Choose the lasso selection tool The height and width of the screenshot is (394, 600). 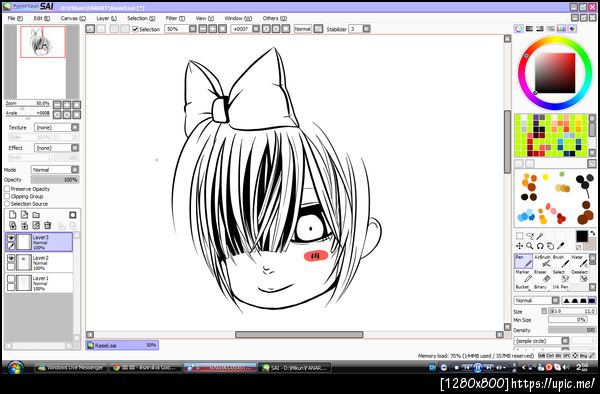(x=530, y=236)
